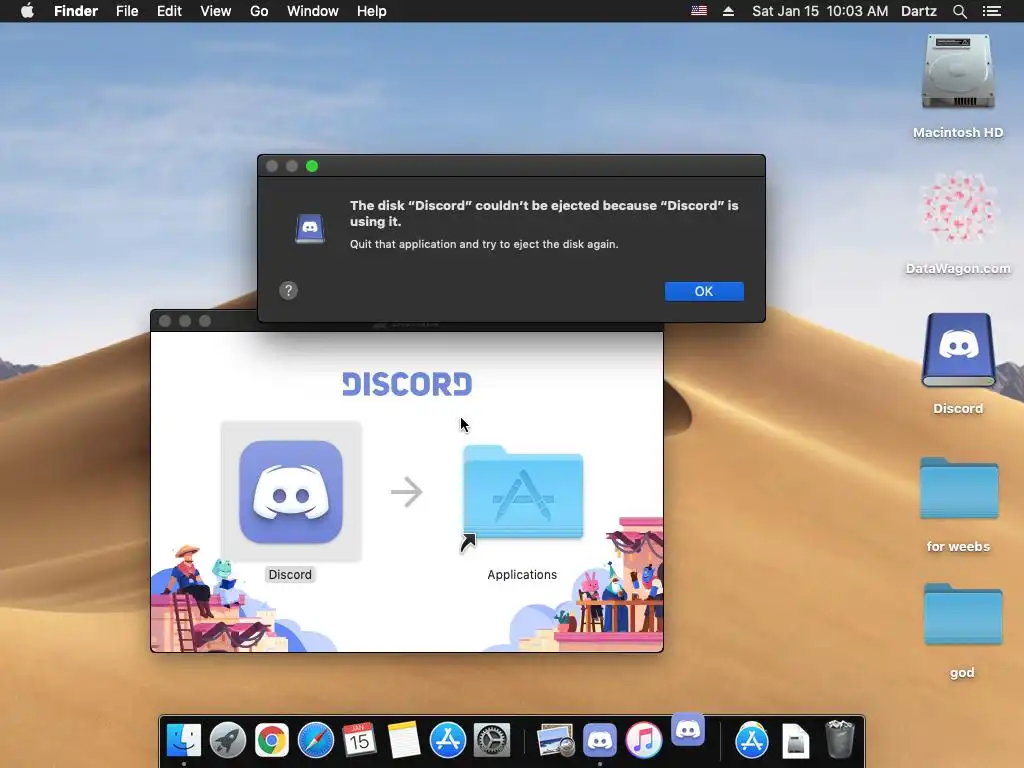
Task: Click the DISCORD logo heading in installer
Action: 407,385
